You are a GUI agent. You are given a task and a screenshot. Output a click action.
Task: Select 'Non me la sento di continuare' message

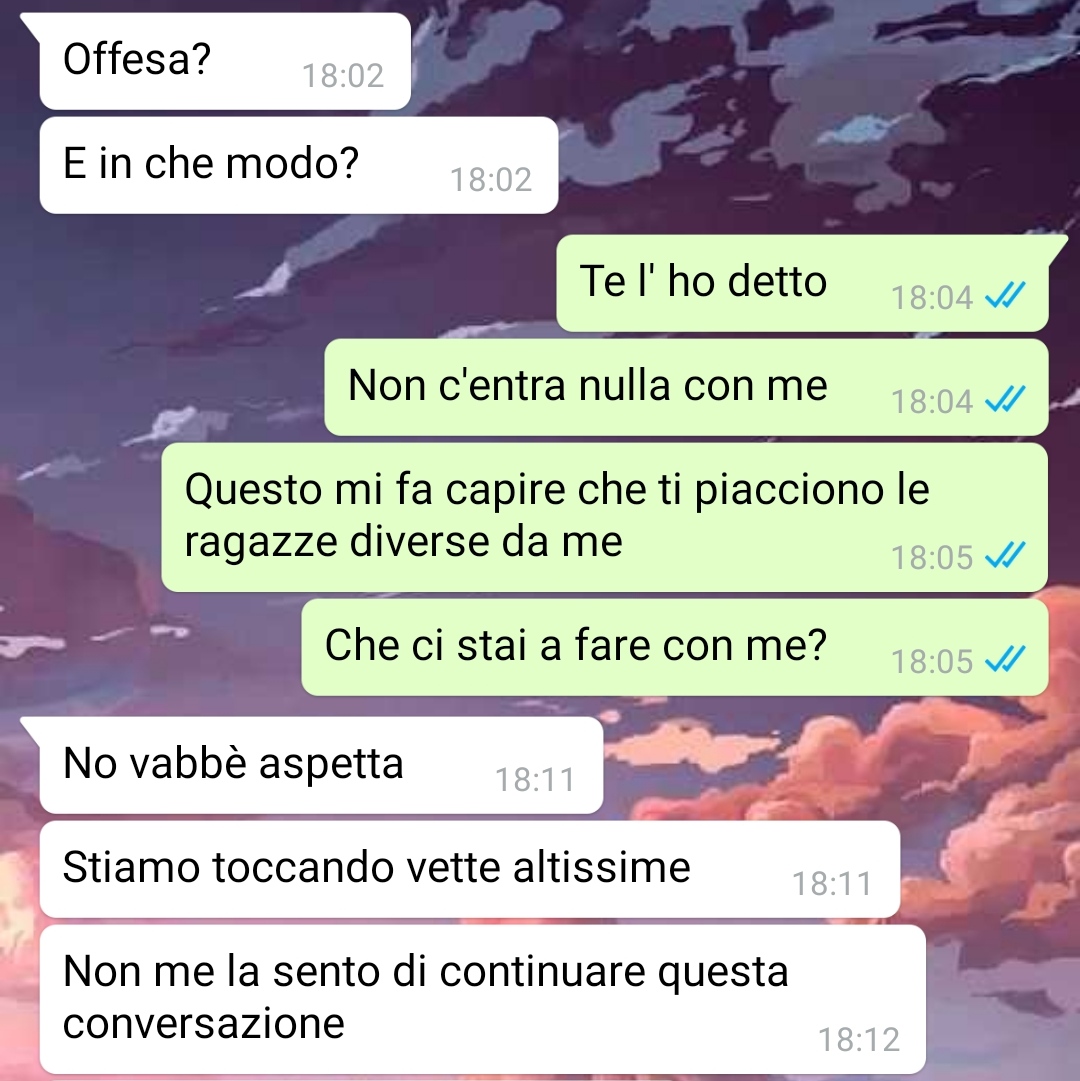tap(482, 999)
